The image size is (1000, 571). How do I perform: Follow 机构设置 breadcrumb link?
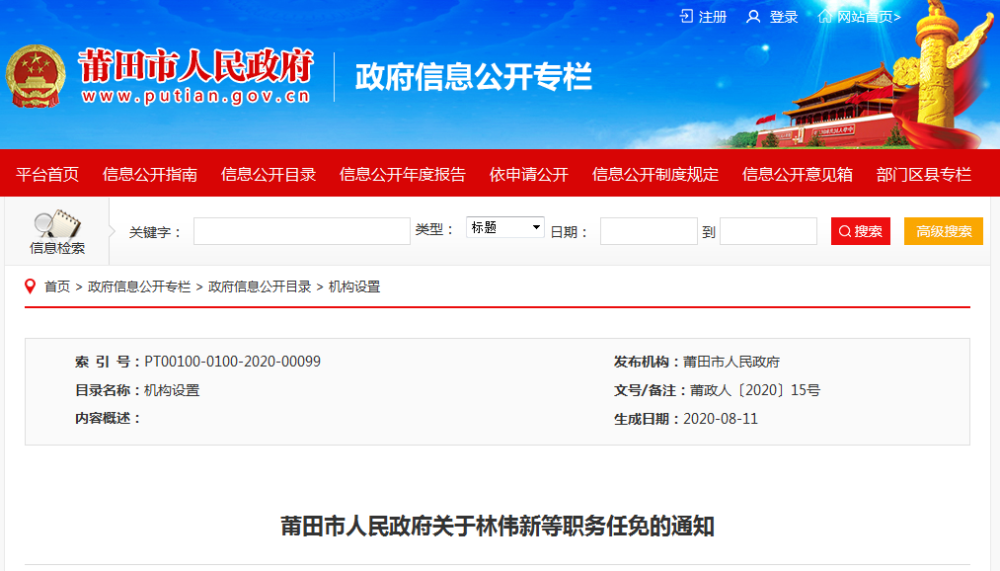354,287
